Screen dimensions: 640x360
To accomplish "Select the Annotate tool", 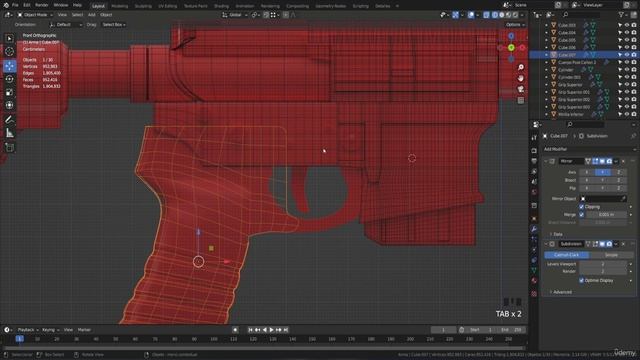I will point(9,120).
